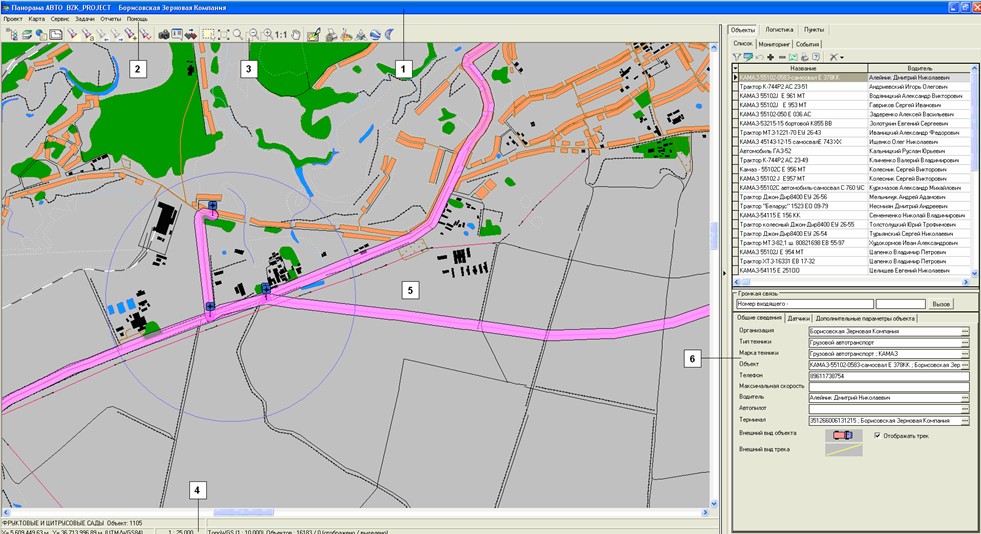Click the plus icon to add object

pyautogui.click(x=772, y=57)
